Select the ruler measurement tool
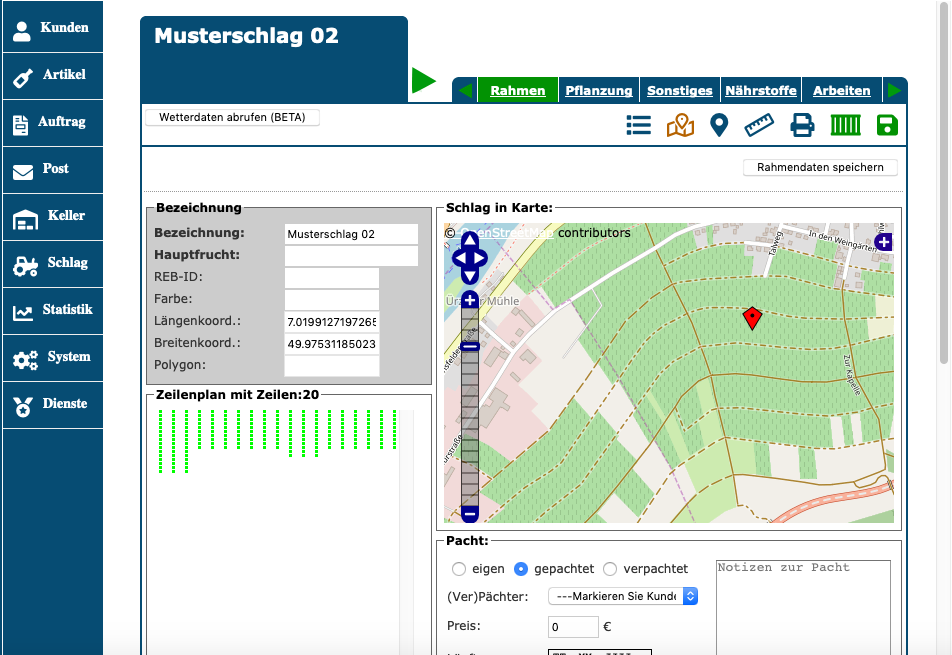This screenshot has height=655, width=952. (760, 125)
